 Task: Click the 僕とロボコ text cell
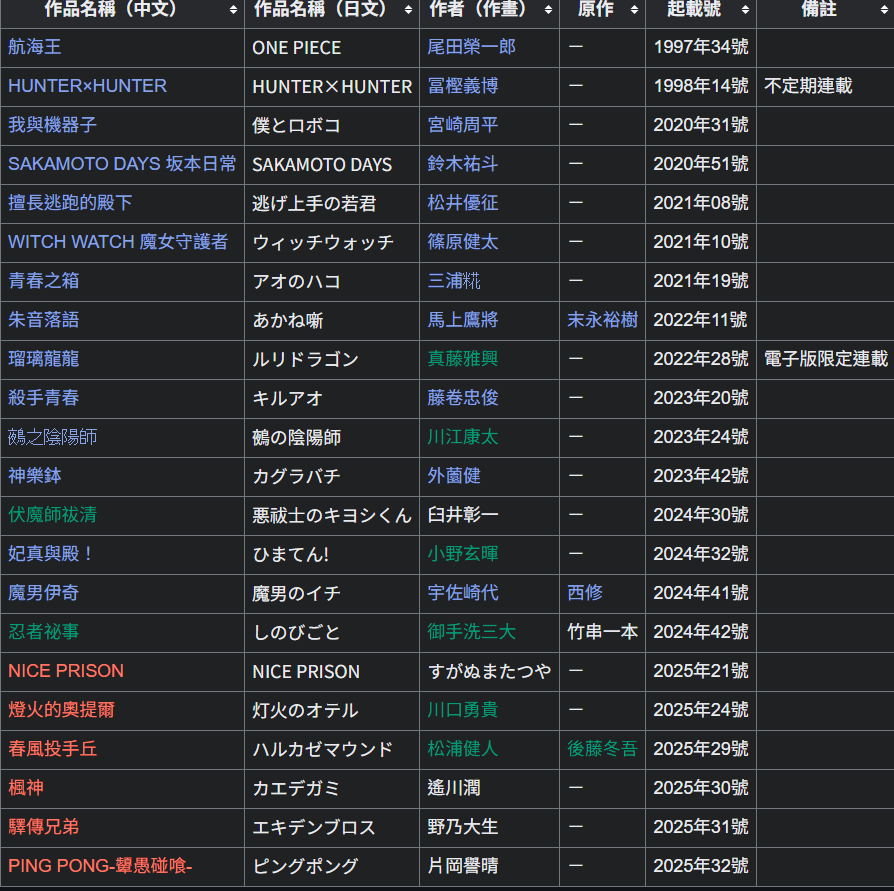coord(296,125)
